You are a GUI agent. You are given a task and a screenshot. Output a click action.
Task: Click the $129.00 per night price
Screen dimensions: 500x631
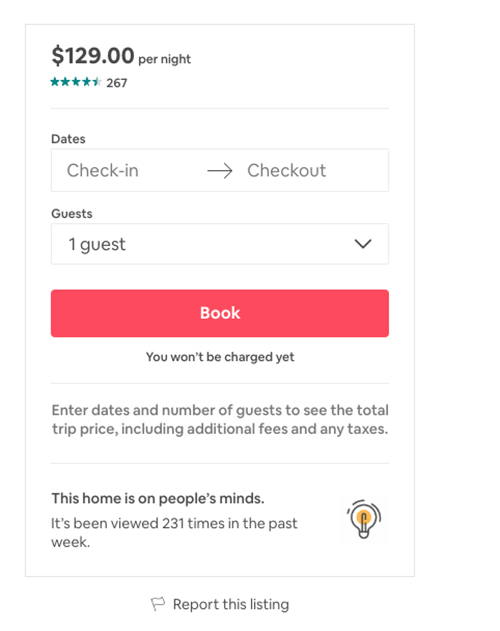[x=121, y=56]
